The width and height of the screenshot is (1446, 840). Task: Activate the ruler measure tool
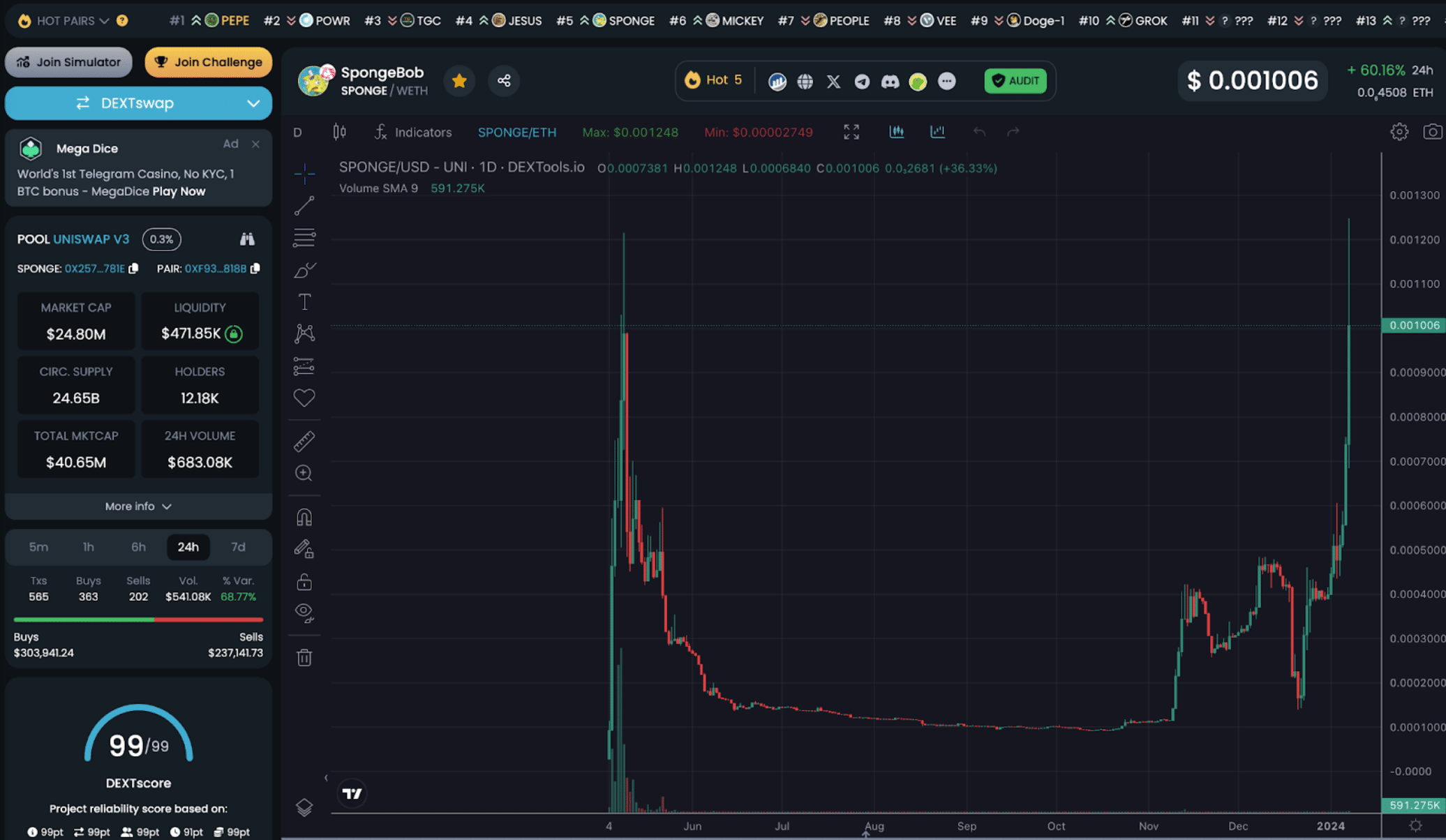[304, 441]
